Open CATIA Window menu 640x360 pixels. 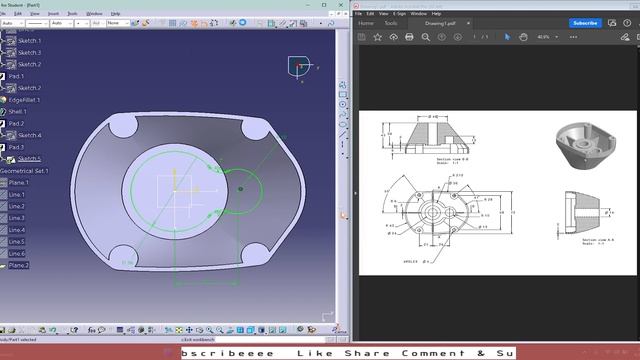coord(94,14)
